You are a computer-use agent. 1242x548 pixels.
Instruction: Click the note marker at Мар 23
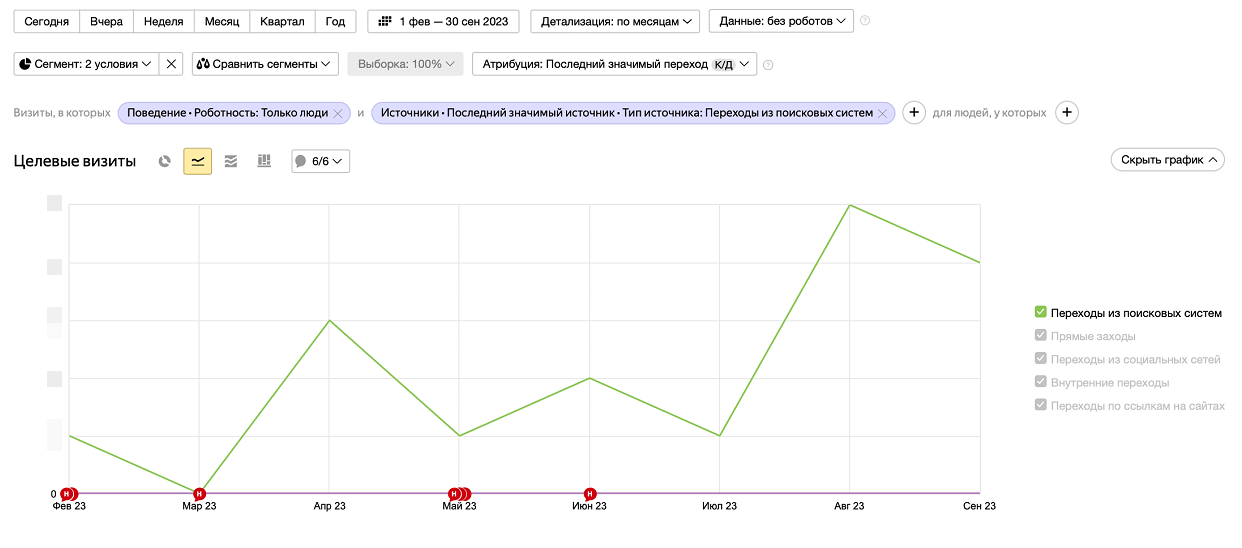tap(199, 493)
